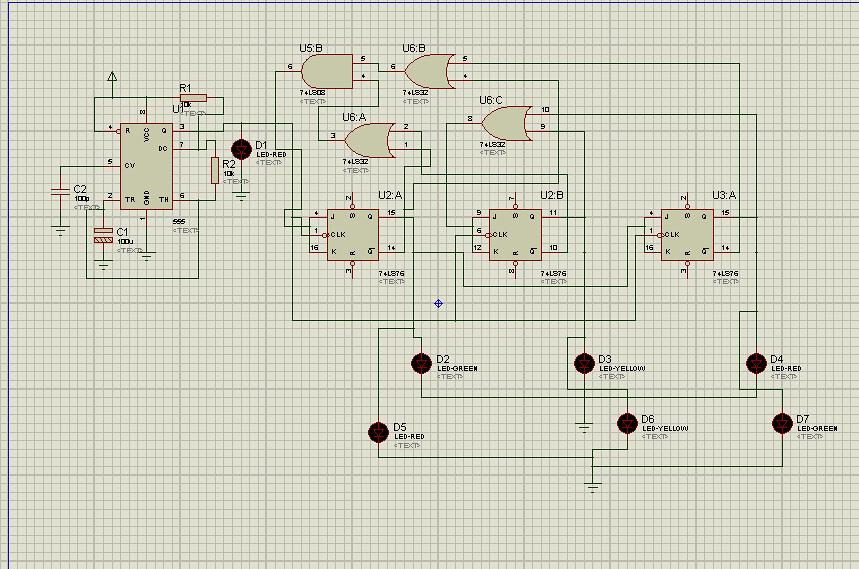Click the ground symbol below LED D3
Viewport: 859px width, 569px height.
[x=584, y=428]
